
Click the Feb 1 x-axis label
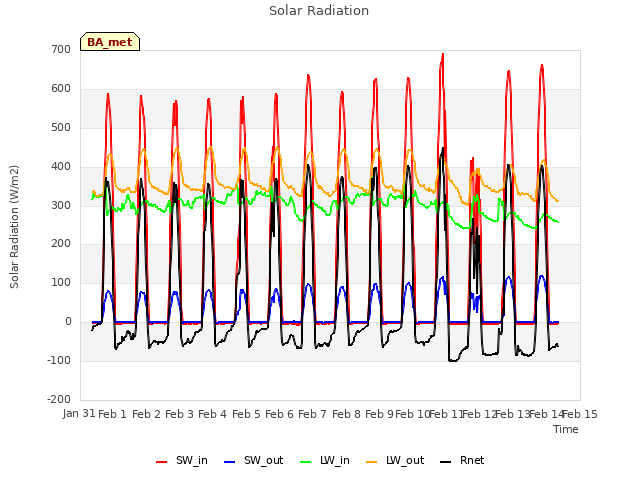click(113, 414)
